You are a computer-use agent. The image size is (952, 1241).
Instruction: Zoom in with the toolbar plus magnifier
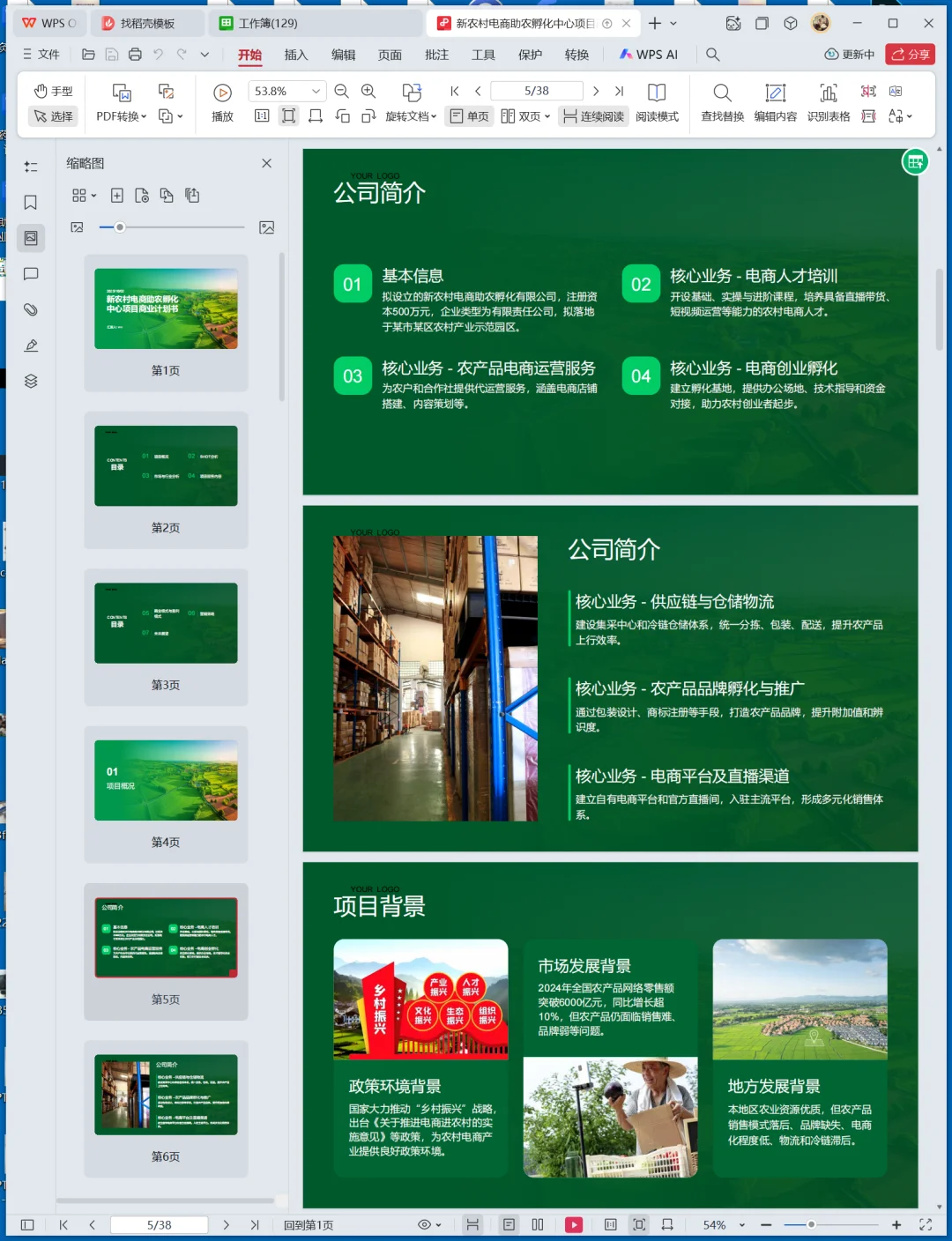[368, 91]
